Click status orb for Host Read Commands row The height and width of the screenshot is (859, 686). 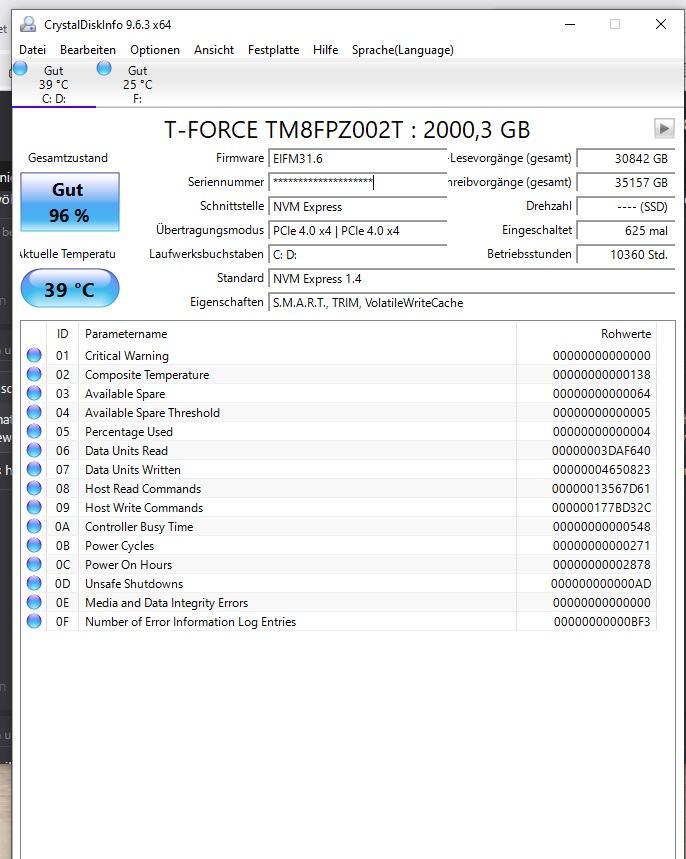(x=34, y=488)
